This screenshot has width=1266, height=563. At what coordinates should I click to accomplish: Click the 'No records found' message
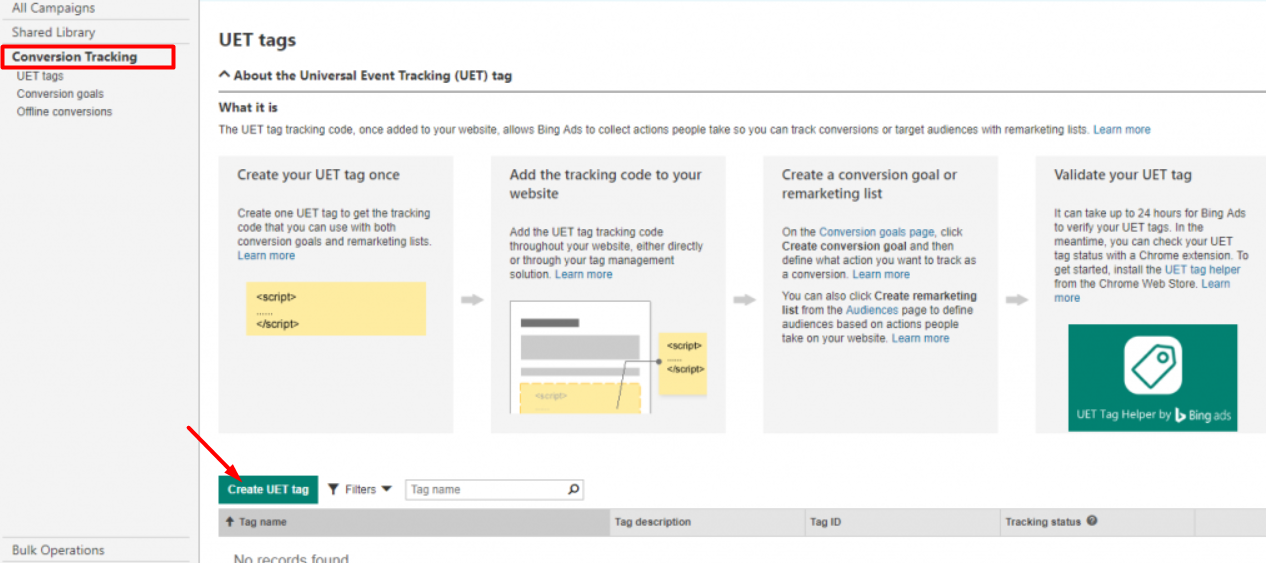(x=291, y=557)
